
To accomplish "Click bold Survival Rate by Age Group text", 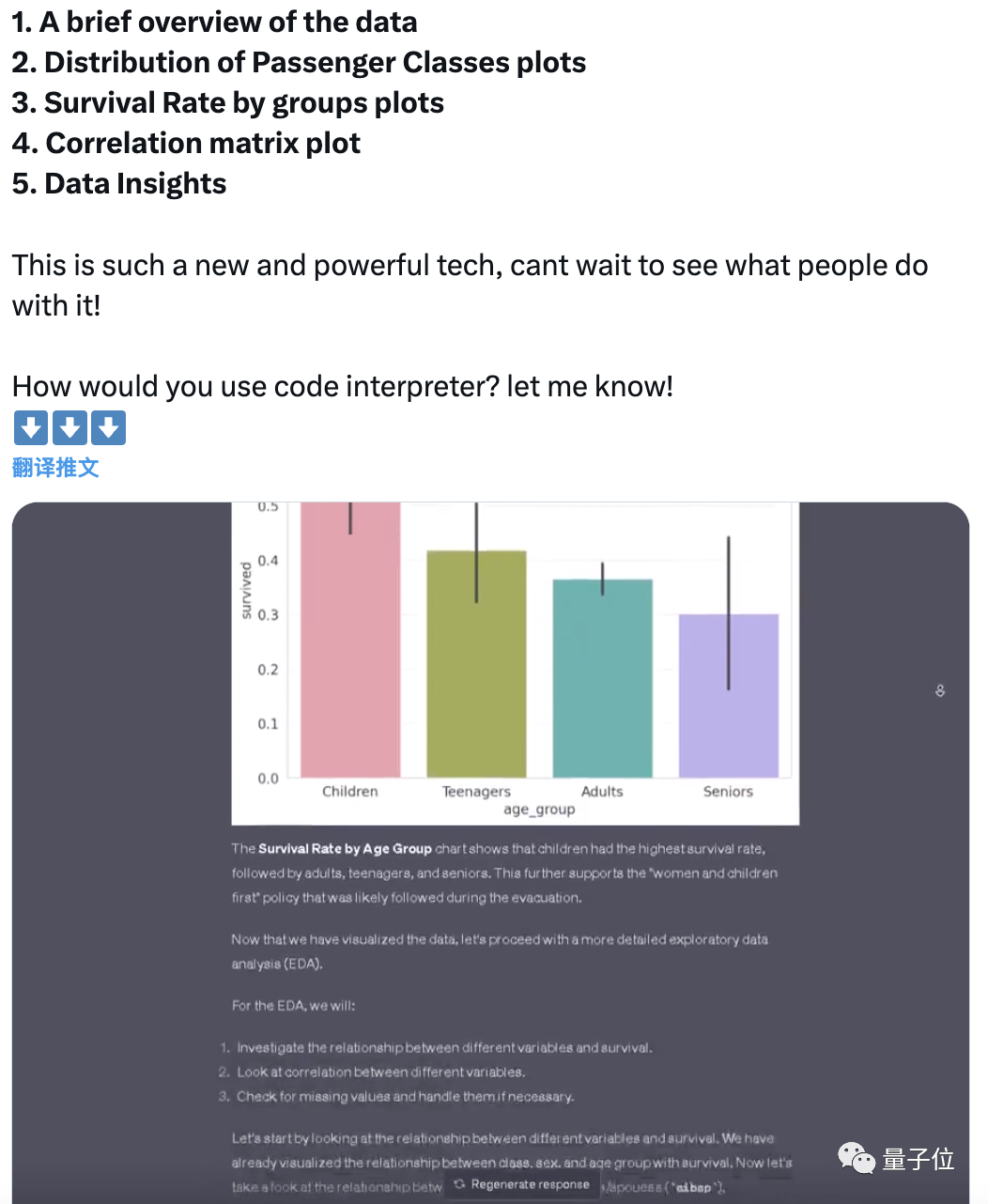I will 345,848.
